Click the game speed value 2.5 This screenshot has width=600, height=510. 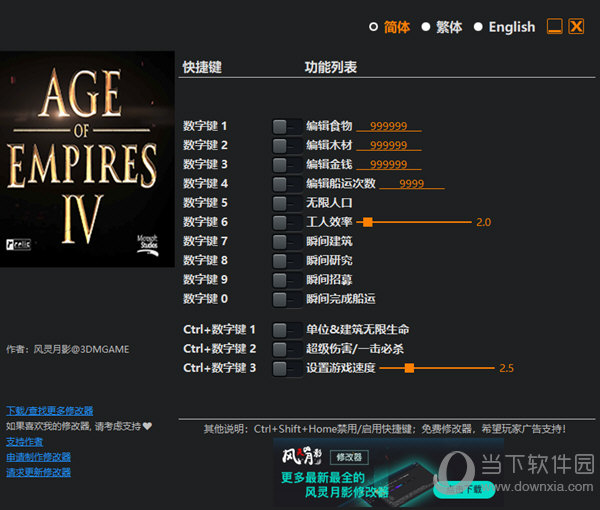507,368
